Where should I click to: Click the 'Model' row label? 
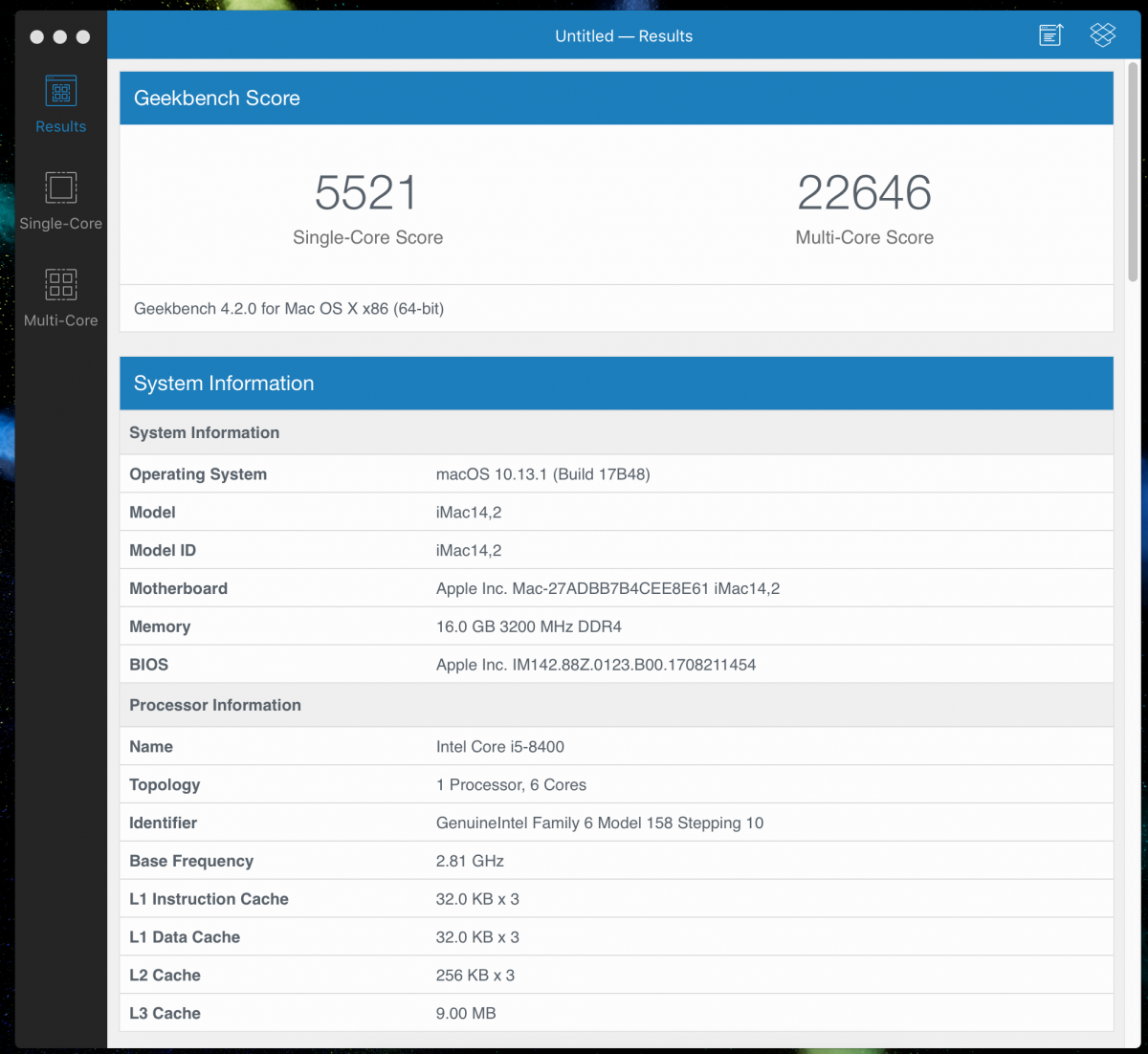click(152, 513)
